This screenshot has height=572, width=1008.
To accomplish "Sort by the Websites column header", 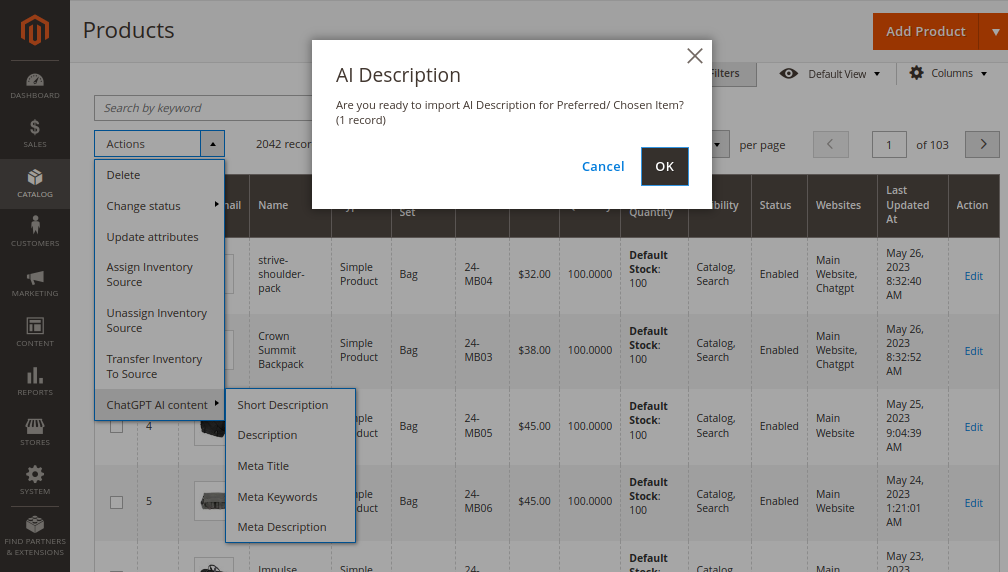I will coord(842,205).
